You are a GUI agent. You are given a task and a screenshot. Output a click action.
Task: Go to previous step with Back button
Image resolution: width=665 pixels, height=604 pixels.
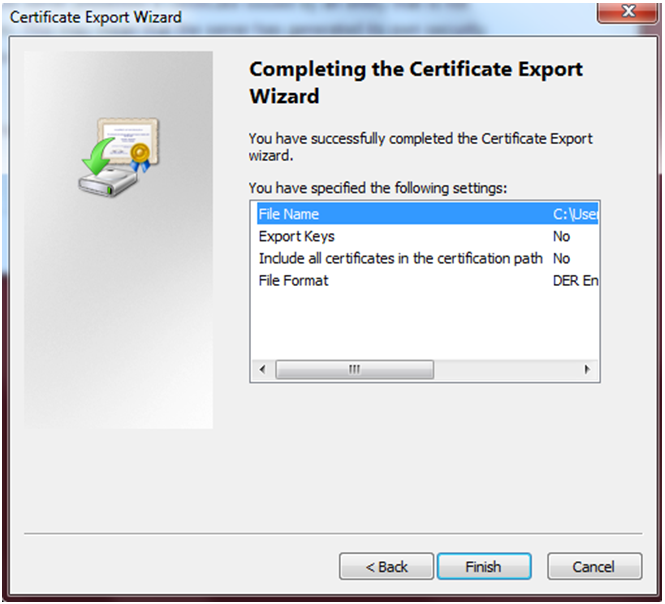pyautogui.click(x=386, y=566)
